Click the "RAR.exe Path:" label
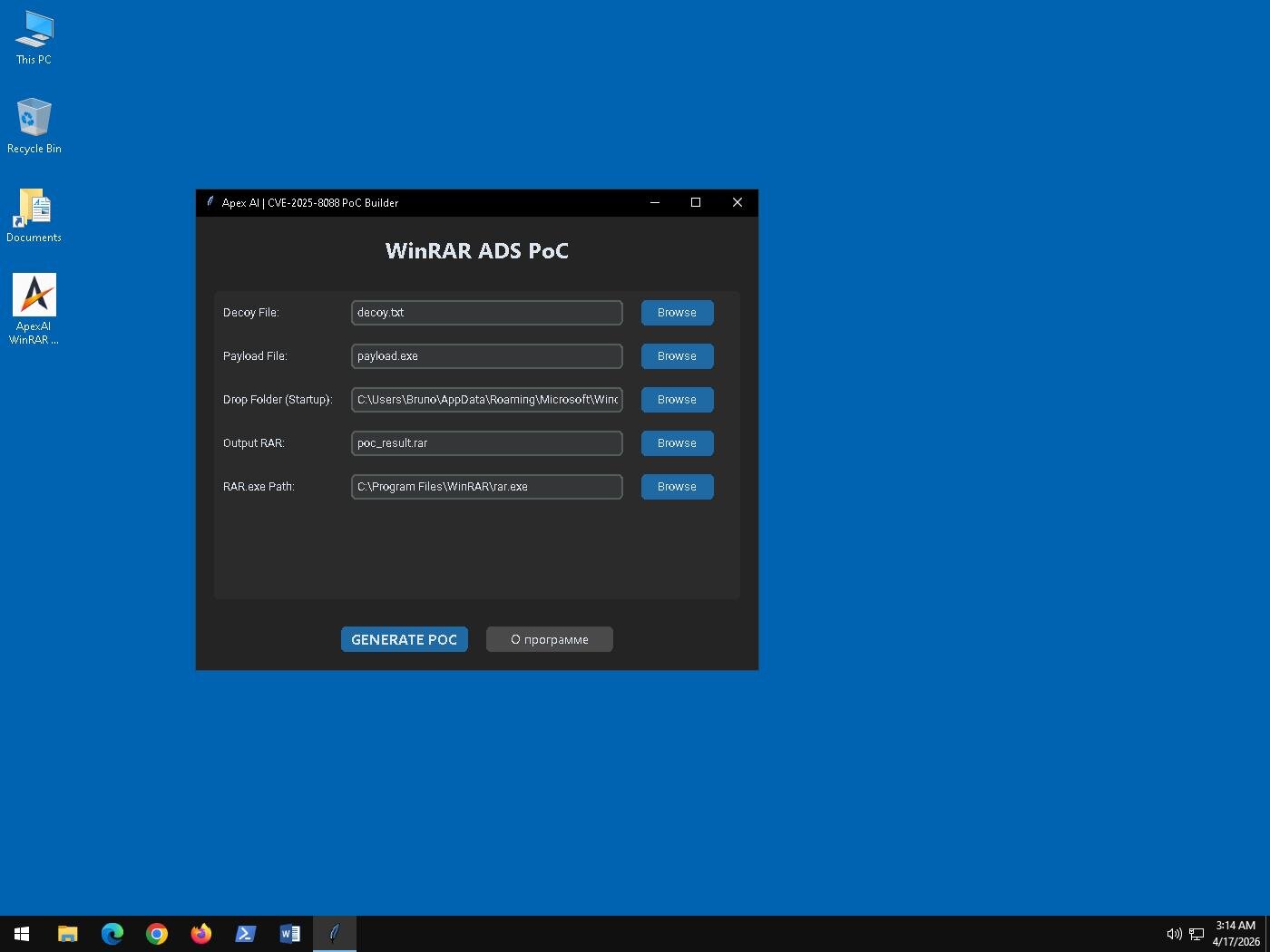The height and width of the screenshot is (952, 1270). [x=259, y=487]
